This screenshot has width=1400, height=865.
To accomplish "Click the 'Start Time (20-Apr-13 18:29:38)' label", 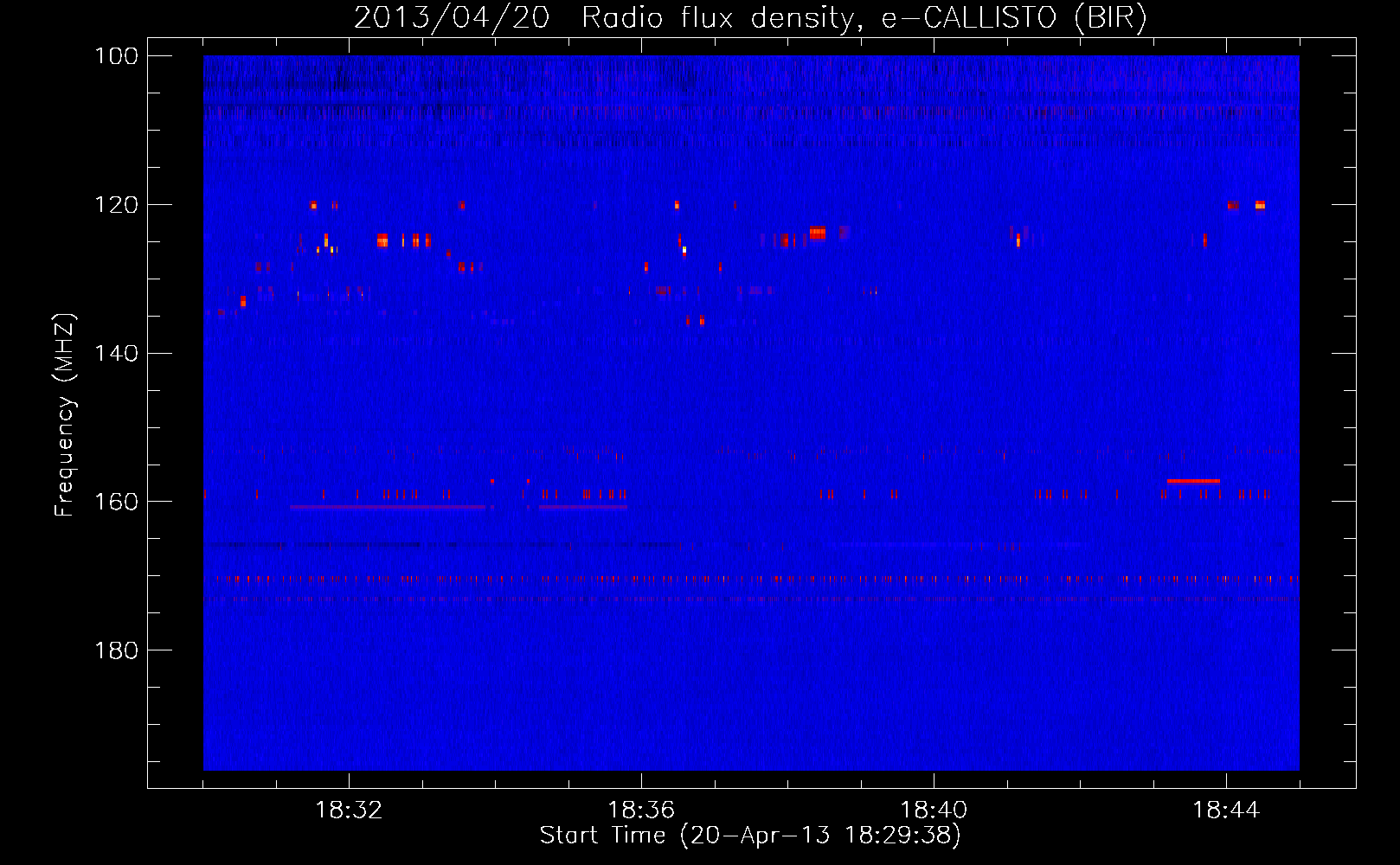I will 750,836.
